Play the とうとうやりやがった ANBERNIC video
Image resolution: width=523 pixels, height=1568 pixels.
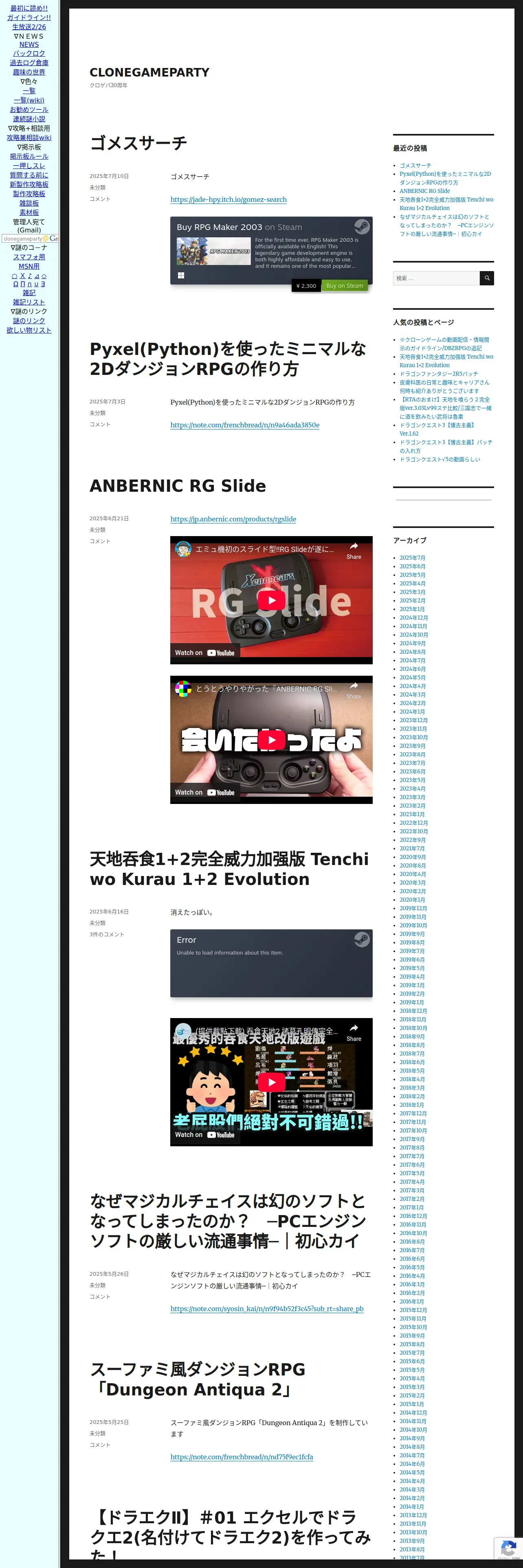[272, 740]
